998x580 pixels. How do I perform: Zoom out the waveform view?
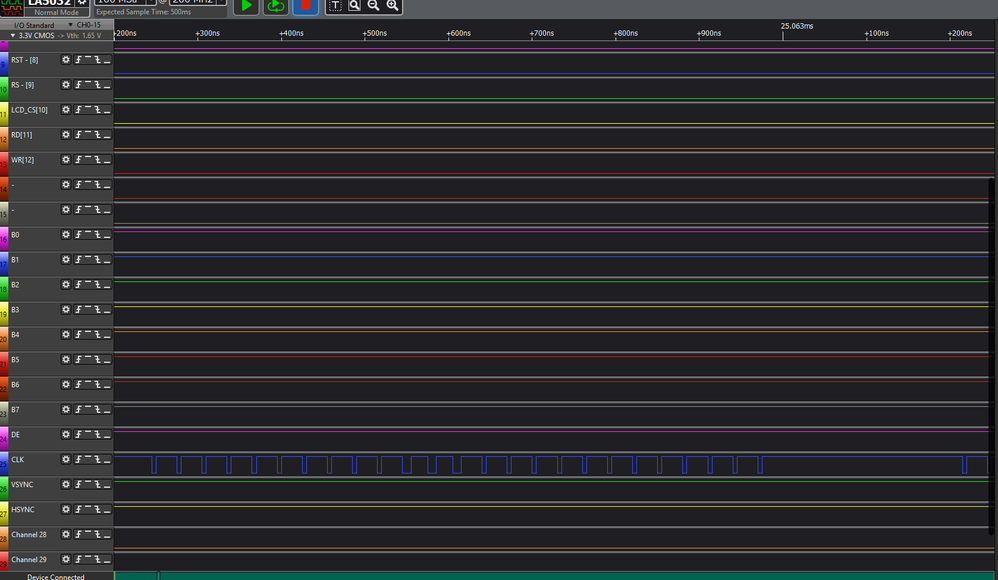coord(374,6)
